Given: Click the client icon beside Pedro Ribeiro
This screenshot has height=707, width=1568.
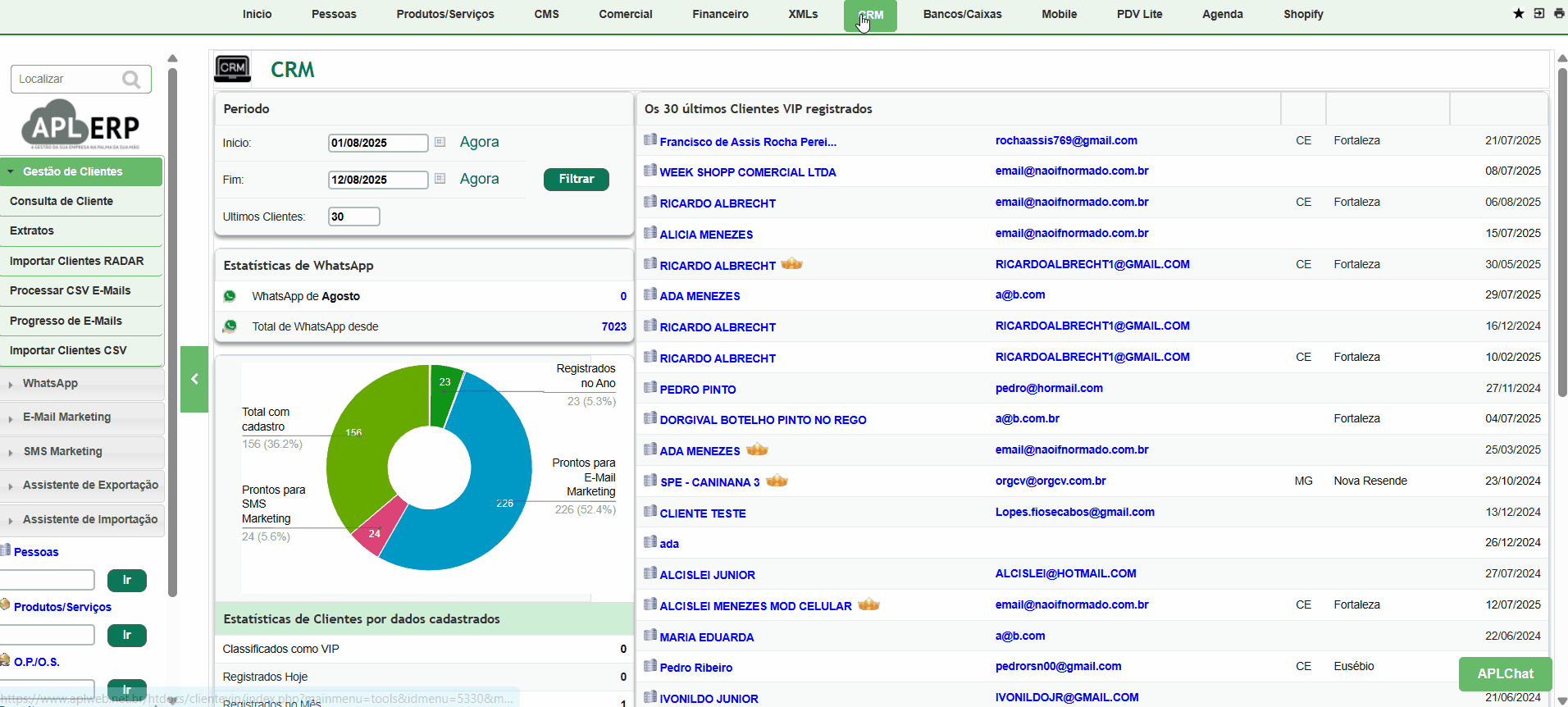Looking at the screenshot, I should coord(650,666).
